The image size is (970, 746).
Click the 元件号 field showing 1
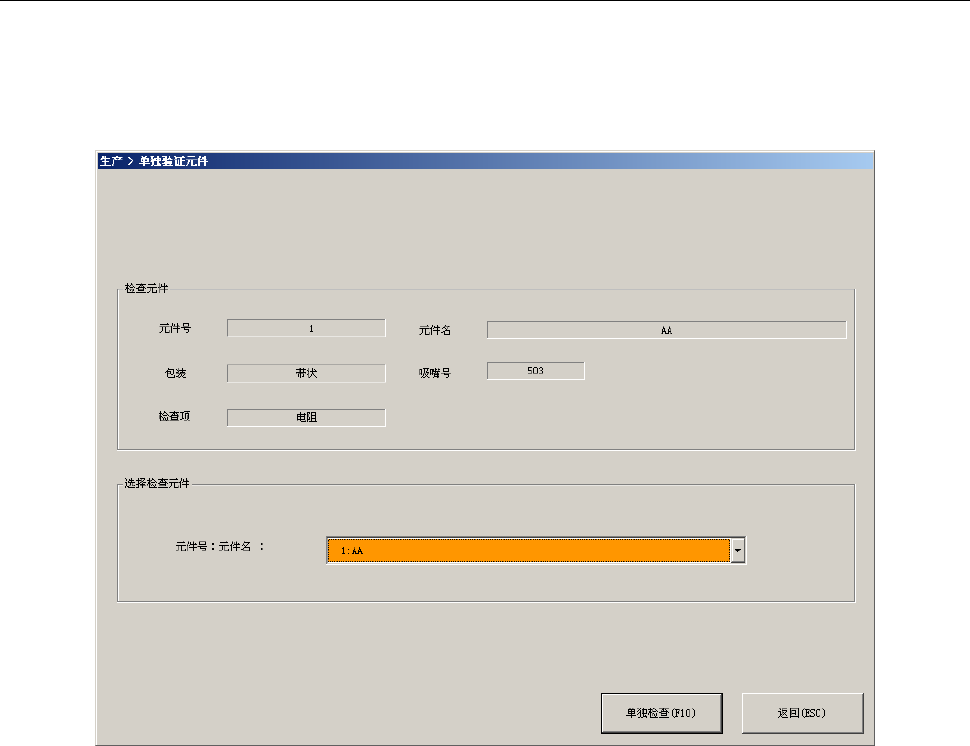click(x=306, y=328)
